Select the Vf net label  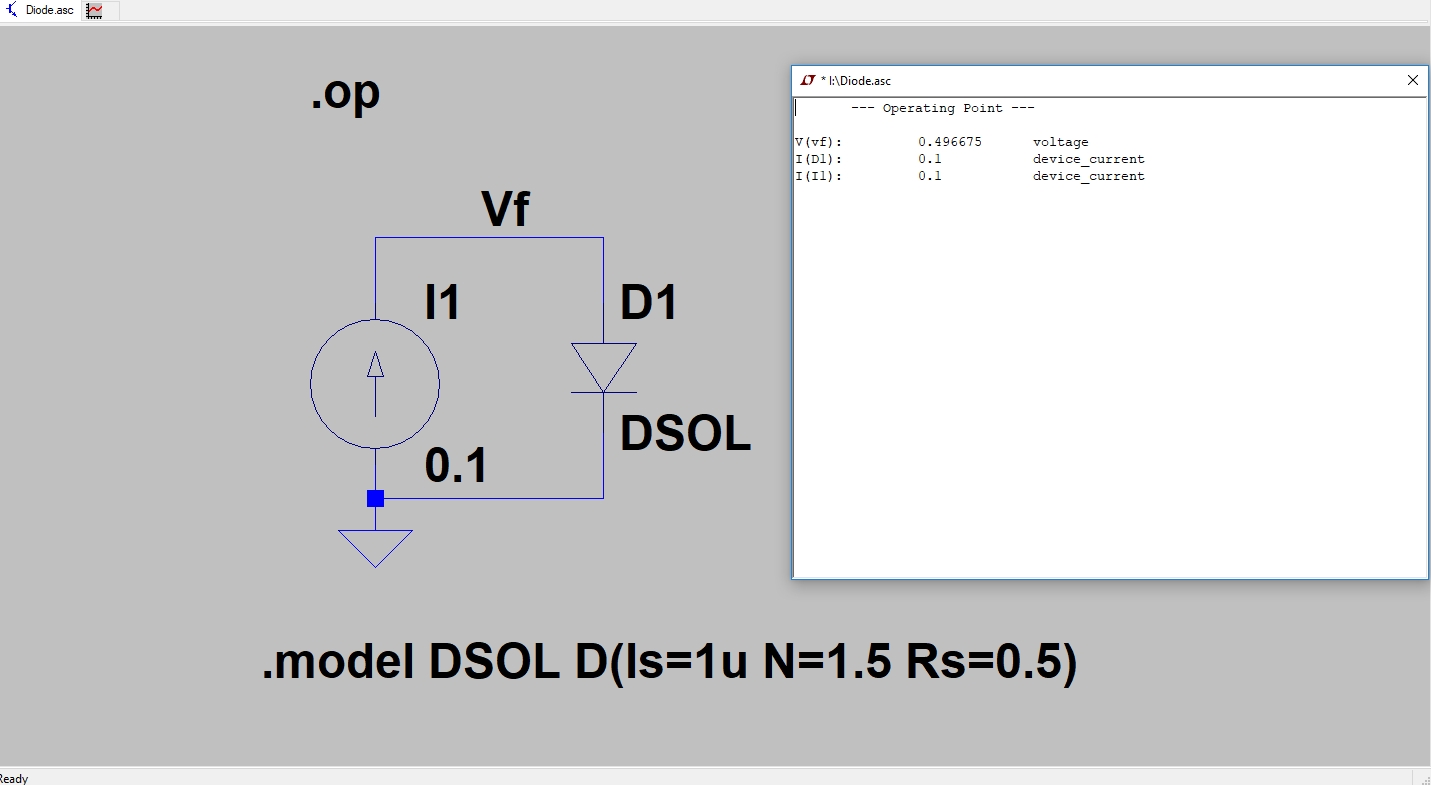[505, 210]
